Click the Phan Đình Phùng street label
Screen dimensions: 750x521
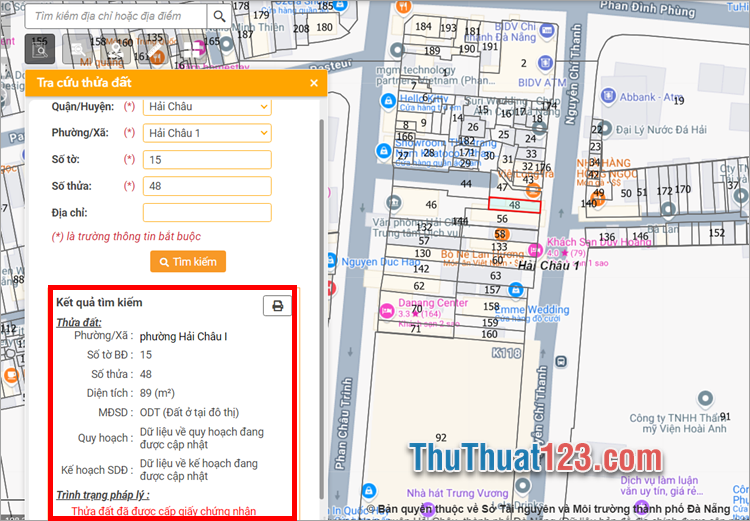[647, 8]
